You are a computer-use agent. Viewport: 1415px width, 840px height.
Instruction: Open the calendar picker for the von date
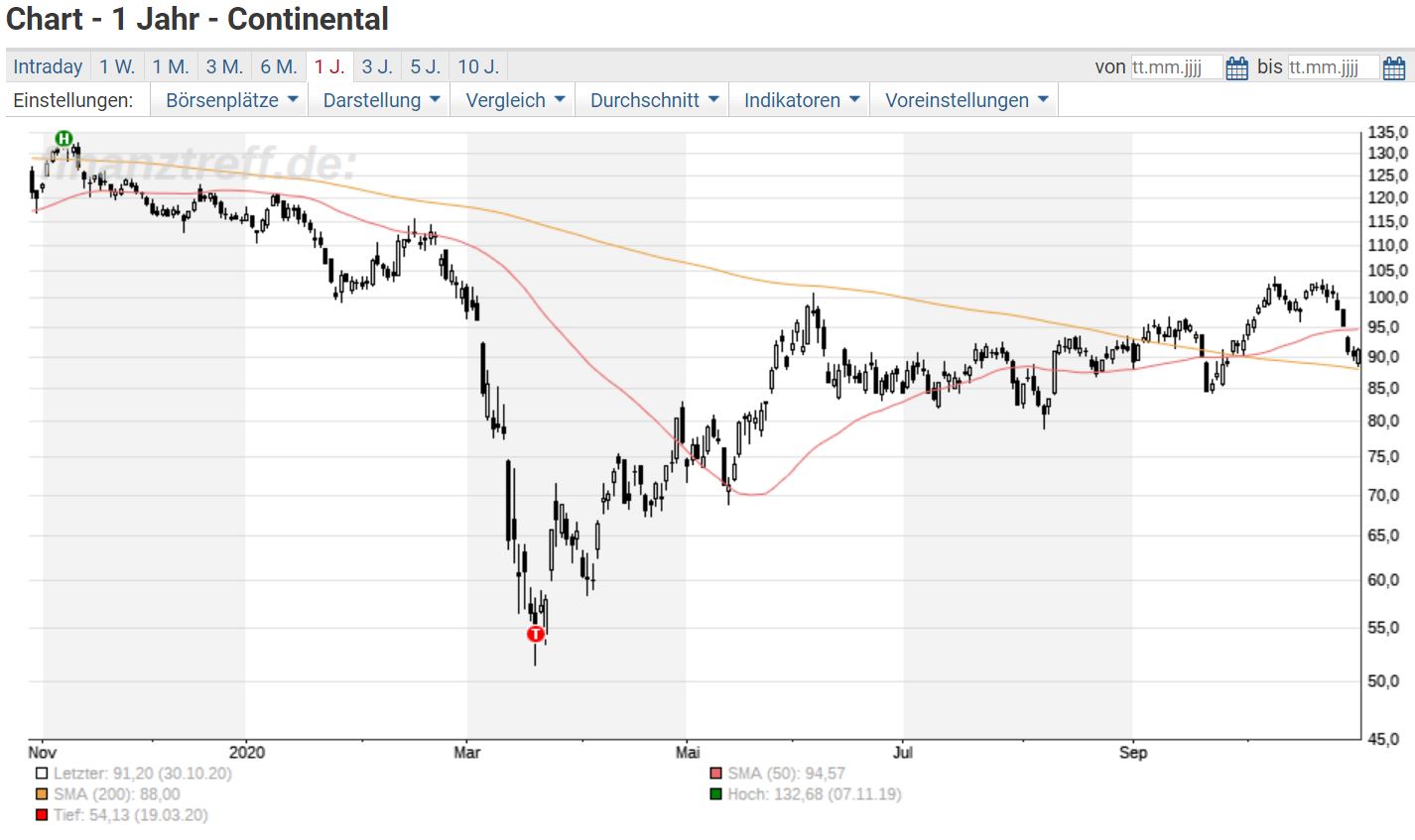coord(1236,68)
